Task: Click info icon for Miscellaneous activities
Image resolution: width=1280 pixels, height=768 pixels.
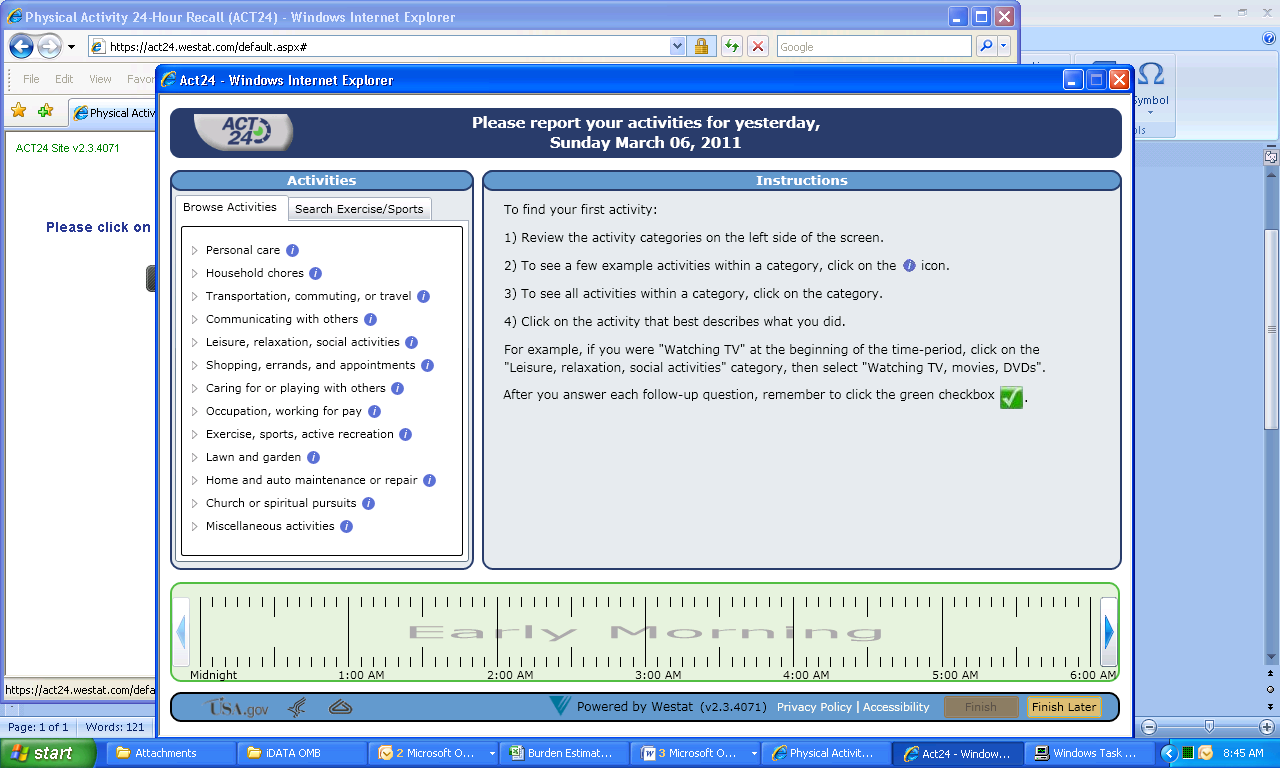Action: tap(346, 527)
